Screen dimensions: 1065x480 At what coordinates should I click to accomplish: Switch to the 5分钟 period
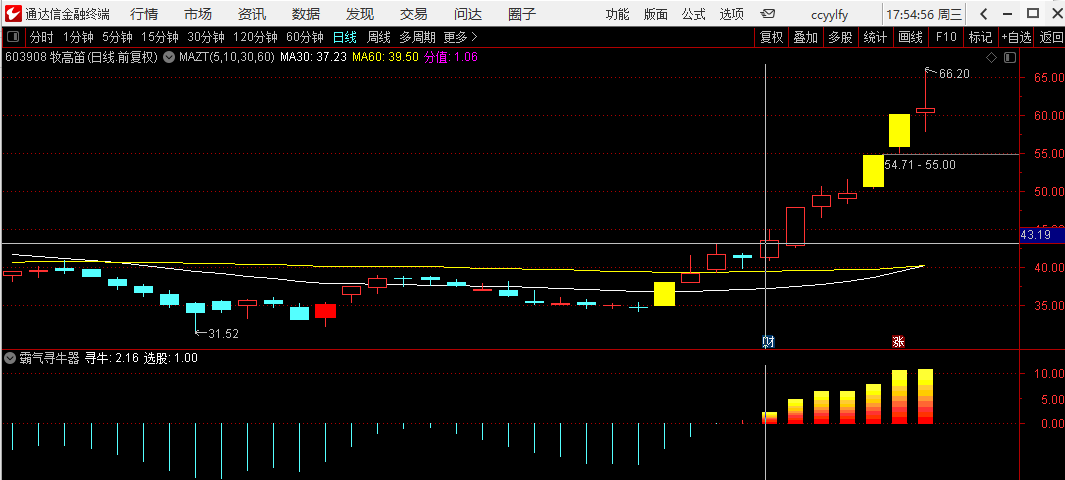[x=118, y=37]
